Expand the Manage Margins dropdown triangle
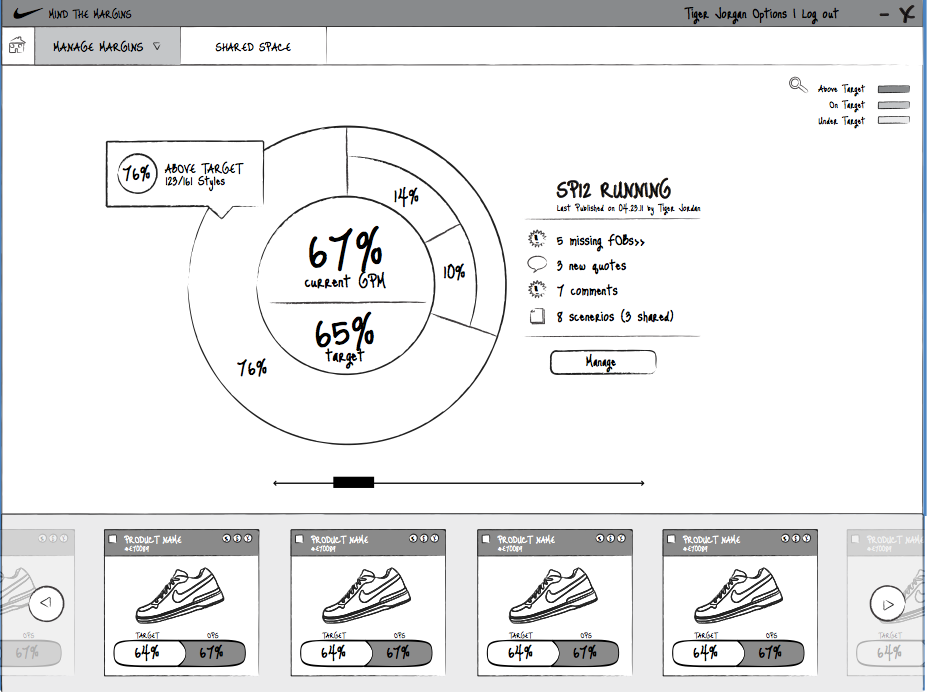 [157, 46]
